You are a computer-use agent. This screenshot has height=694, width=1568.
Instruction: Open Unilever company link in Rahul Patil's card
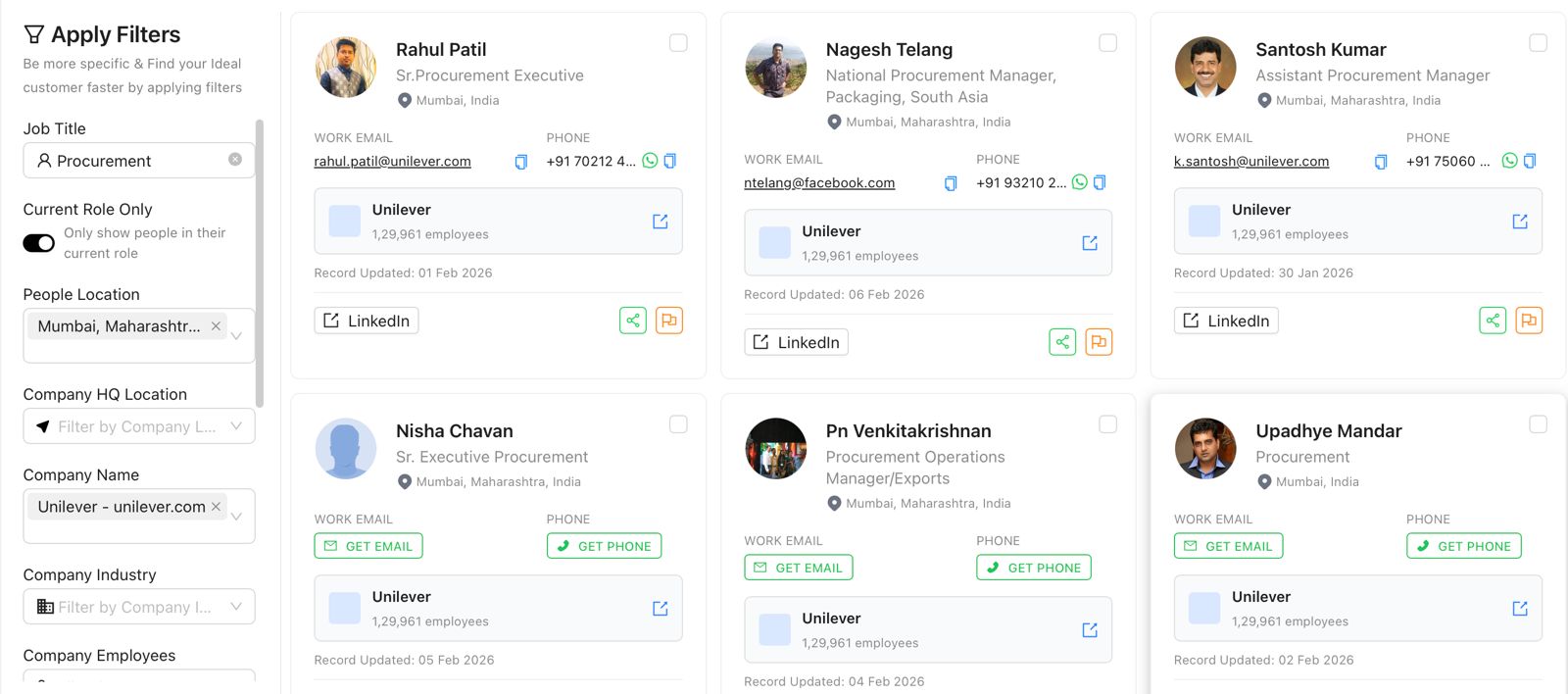tap(661, 222)
